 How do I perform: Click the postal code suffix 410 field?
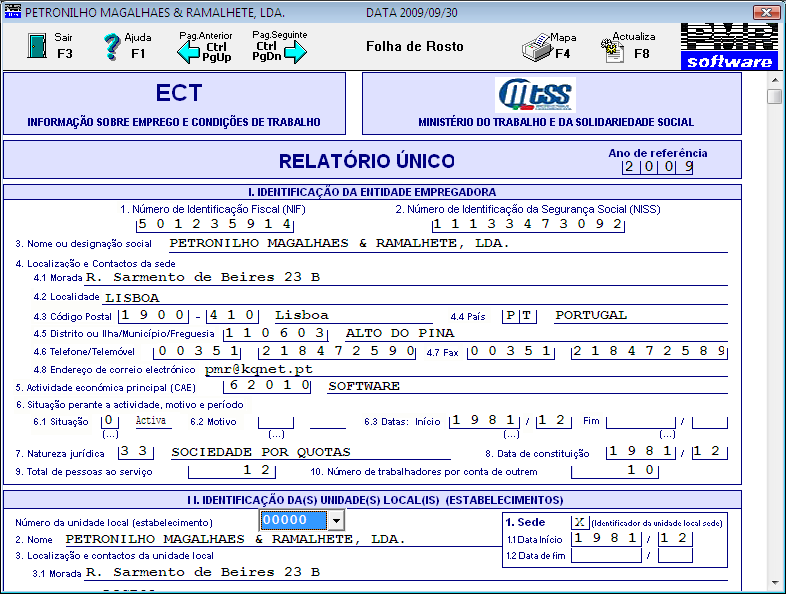pos(232,315)
